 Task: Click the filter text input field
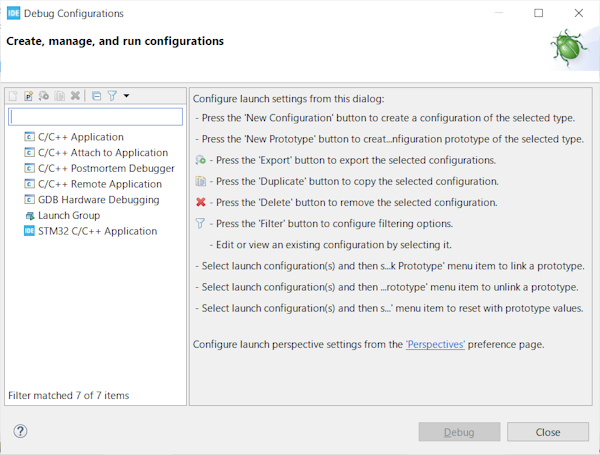pyautogui.click(x=95, y=117)
